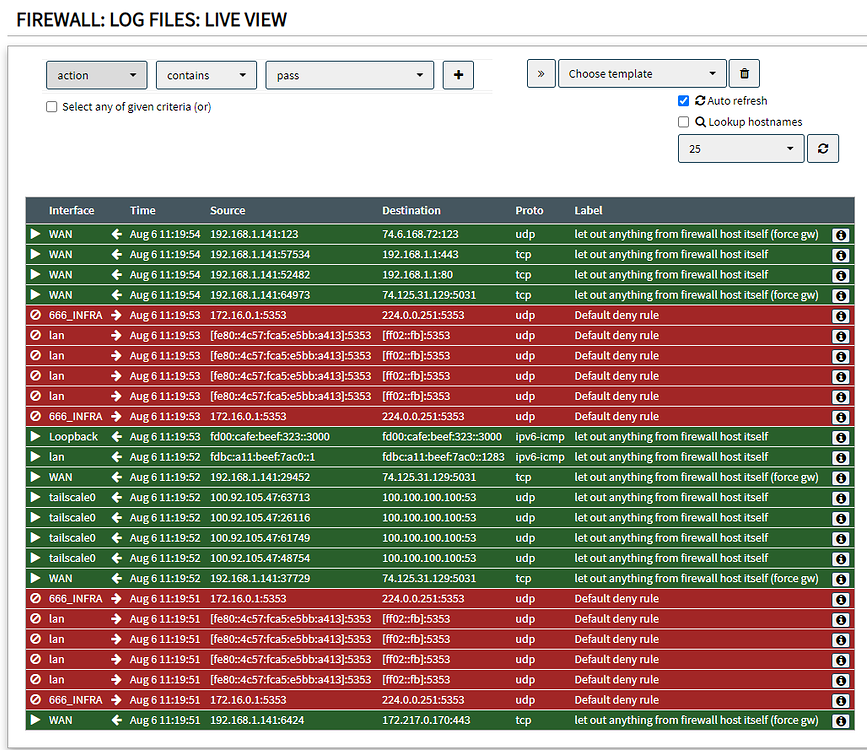Click the refresh icon next to row count dropdown
This screenshot has width=867, height=750.
click(822, 148)
